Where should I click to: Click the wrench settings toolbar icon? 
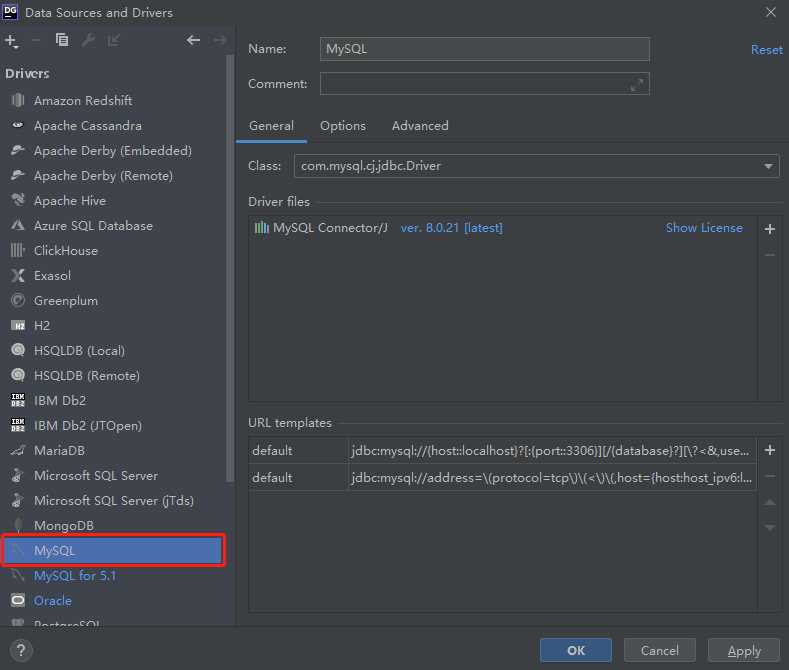tap(88, 40)
